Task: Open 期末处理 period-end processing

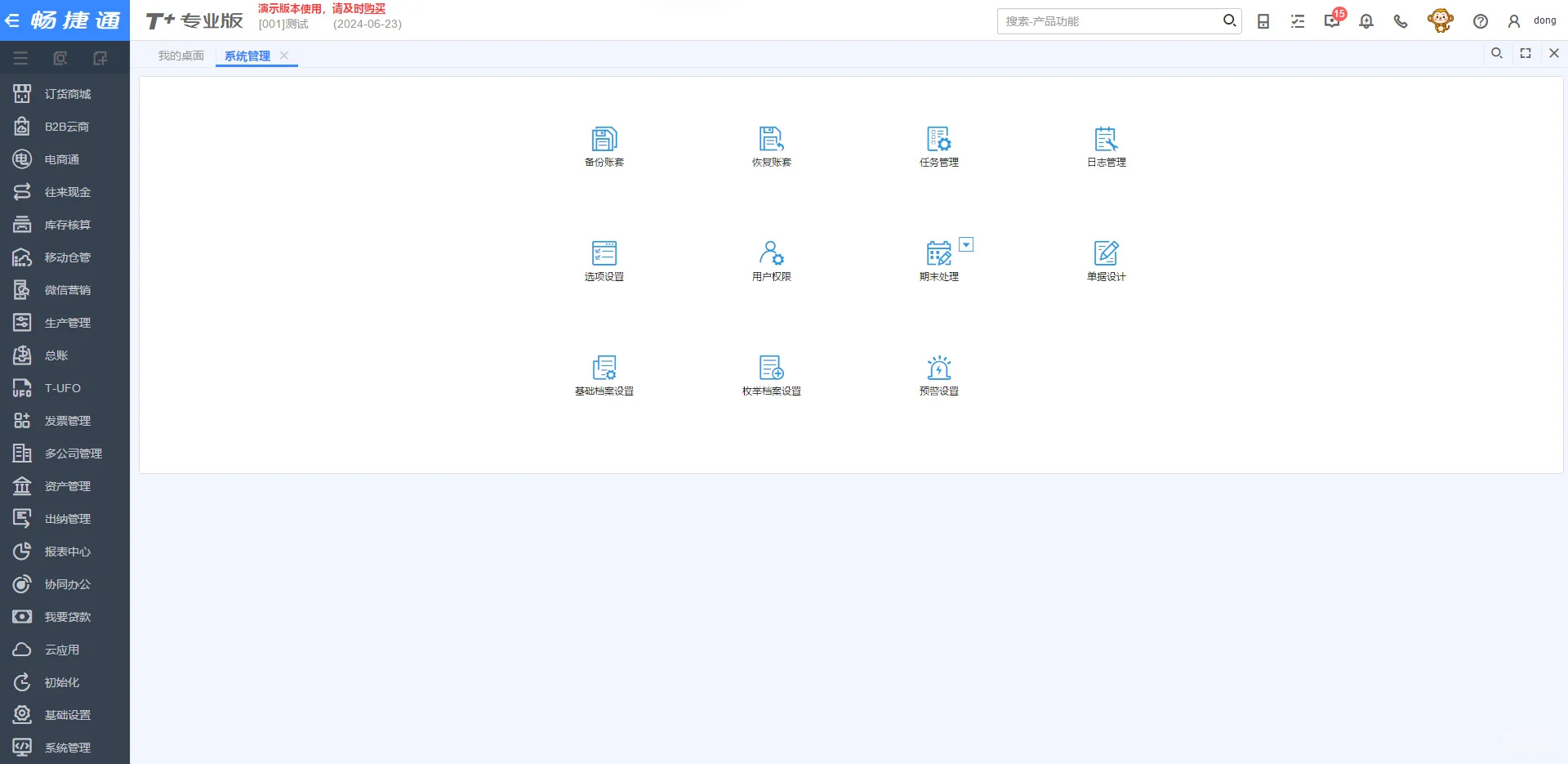Action: click(x=939, y=261)
